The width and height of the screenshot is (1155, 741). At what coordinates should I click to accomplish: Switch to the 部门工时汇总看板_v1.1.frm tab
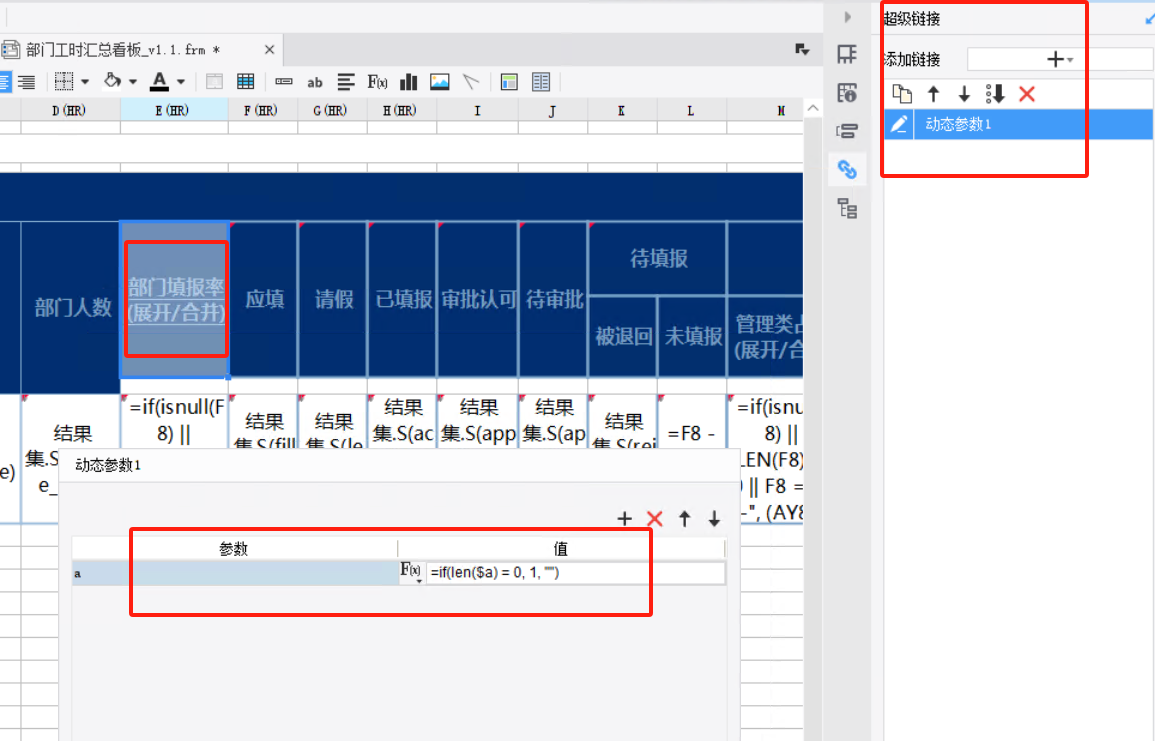(122, 49)
